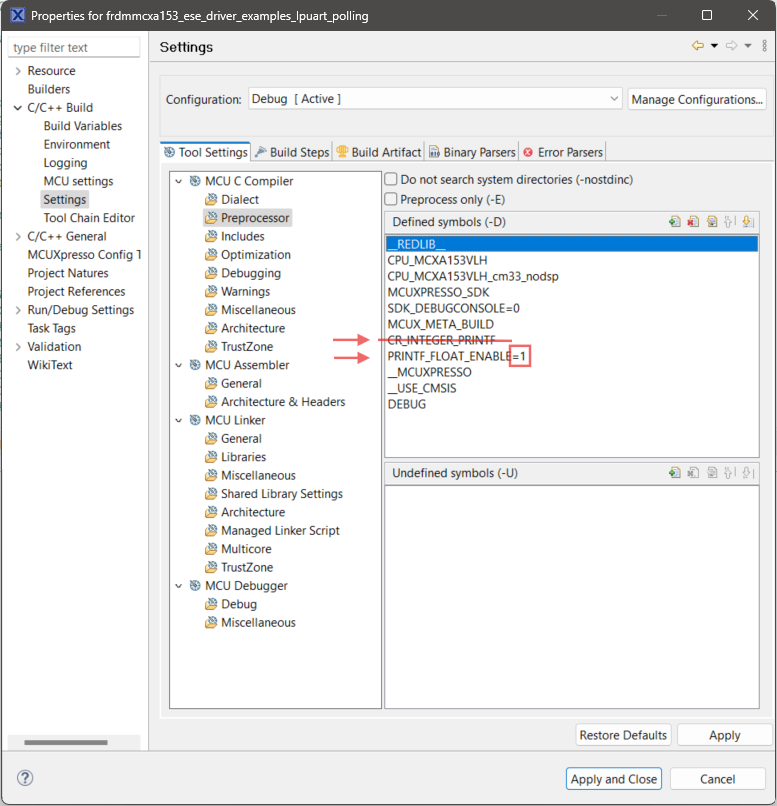Open the view menu three-dots icon

point(765,46)
